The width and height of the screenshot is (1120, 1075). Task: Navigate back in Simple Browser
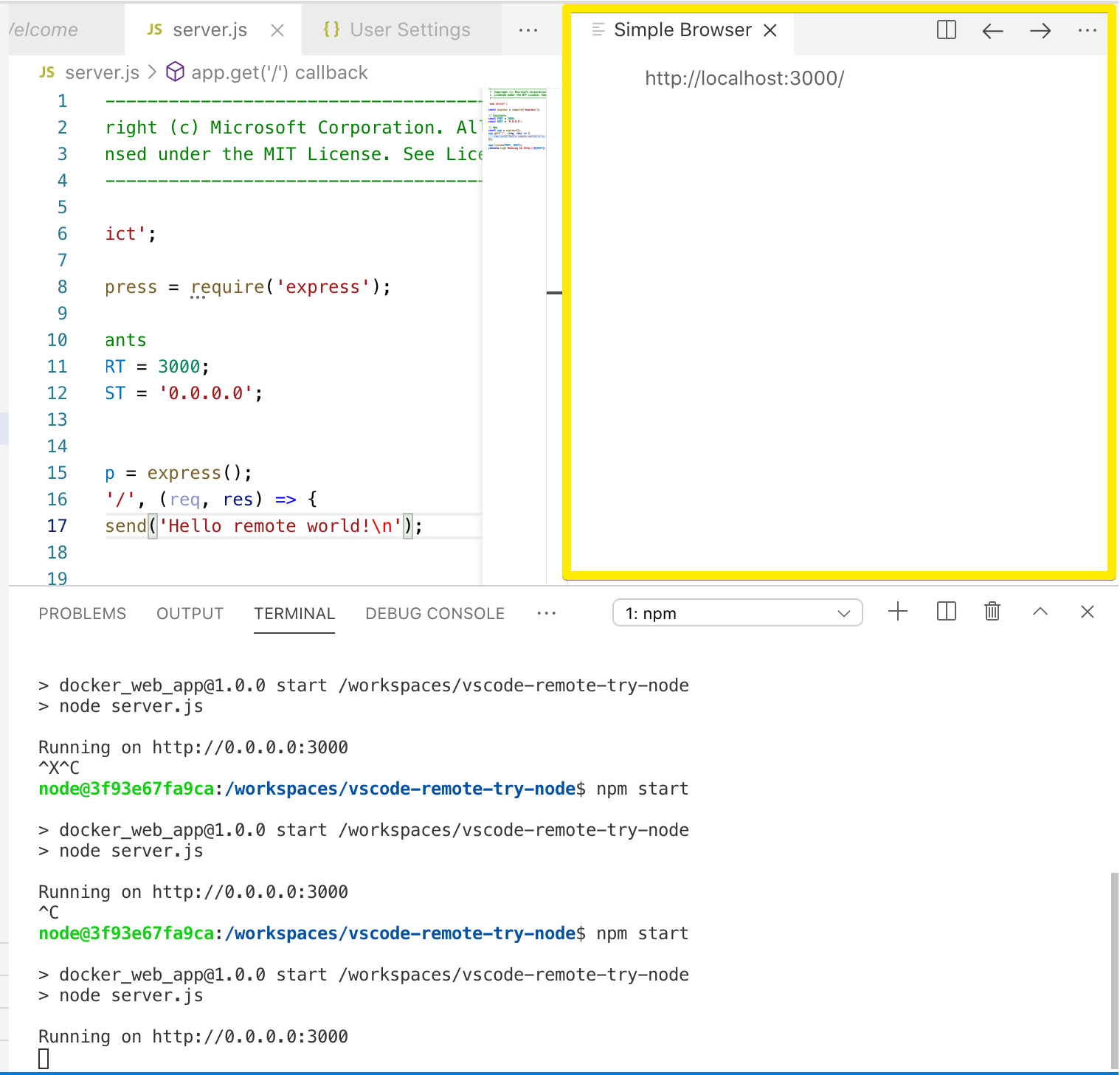[992, 30]
